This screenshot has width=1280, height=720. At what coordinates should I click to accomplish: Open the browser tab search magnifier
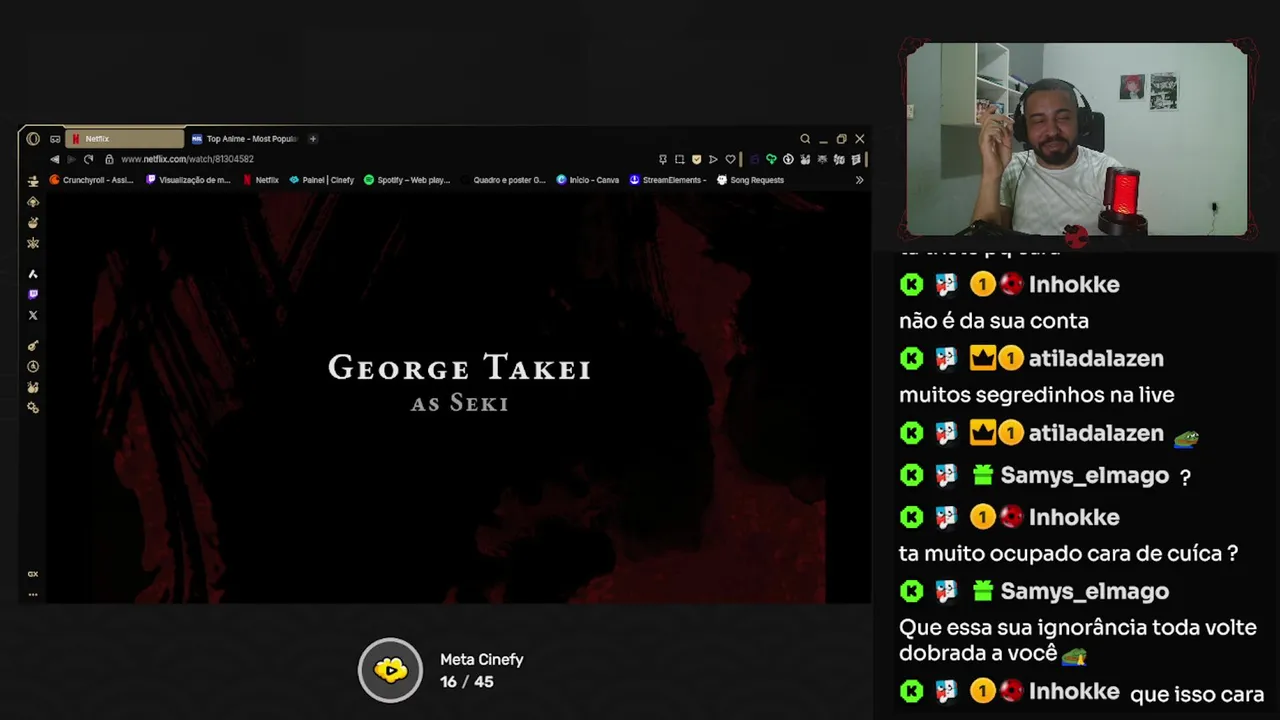[805, 139]
